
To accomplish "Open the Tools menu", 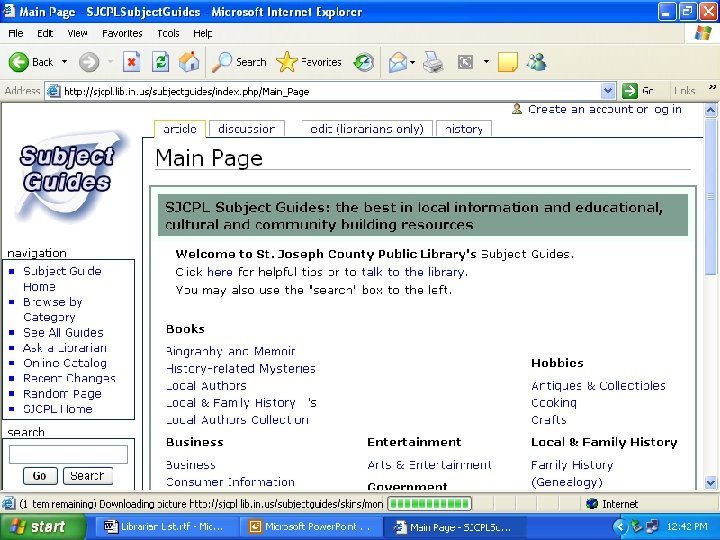I will [168, 34].
